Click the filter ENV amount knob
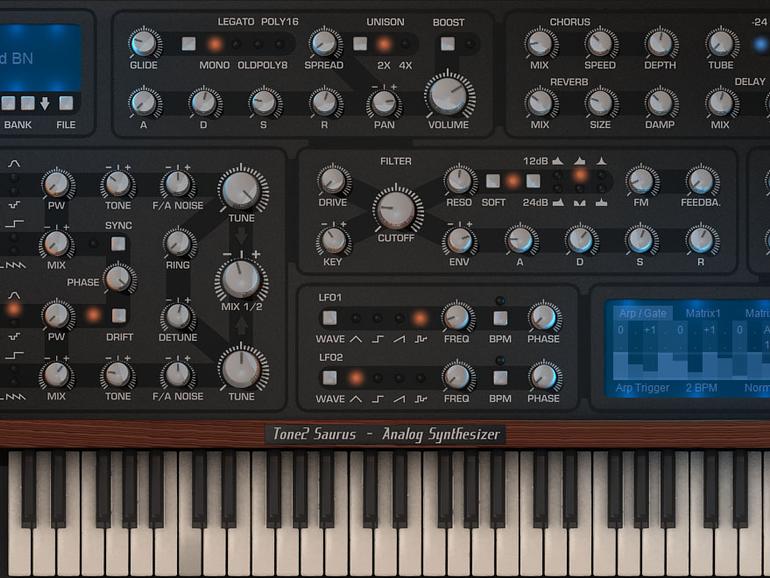Viewport: 770px width, 578px height. click(x=459, y=240)
